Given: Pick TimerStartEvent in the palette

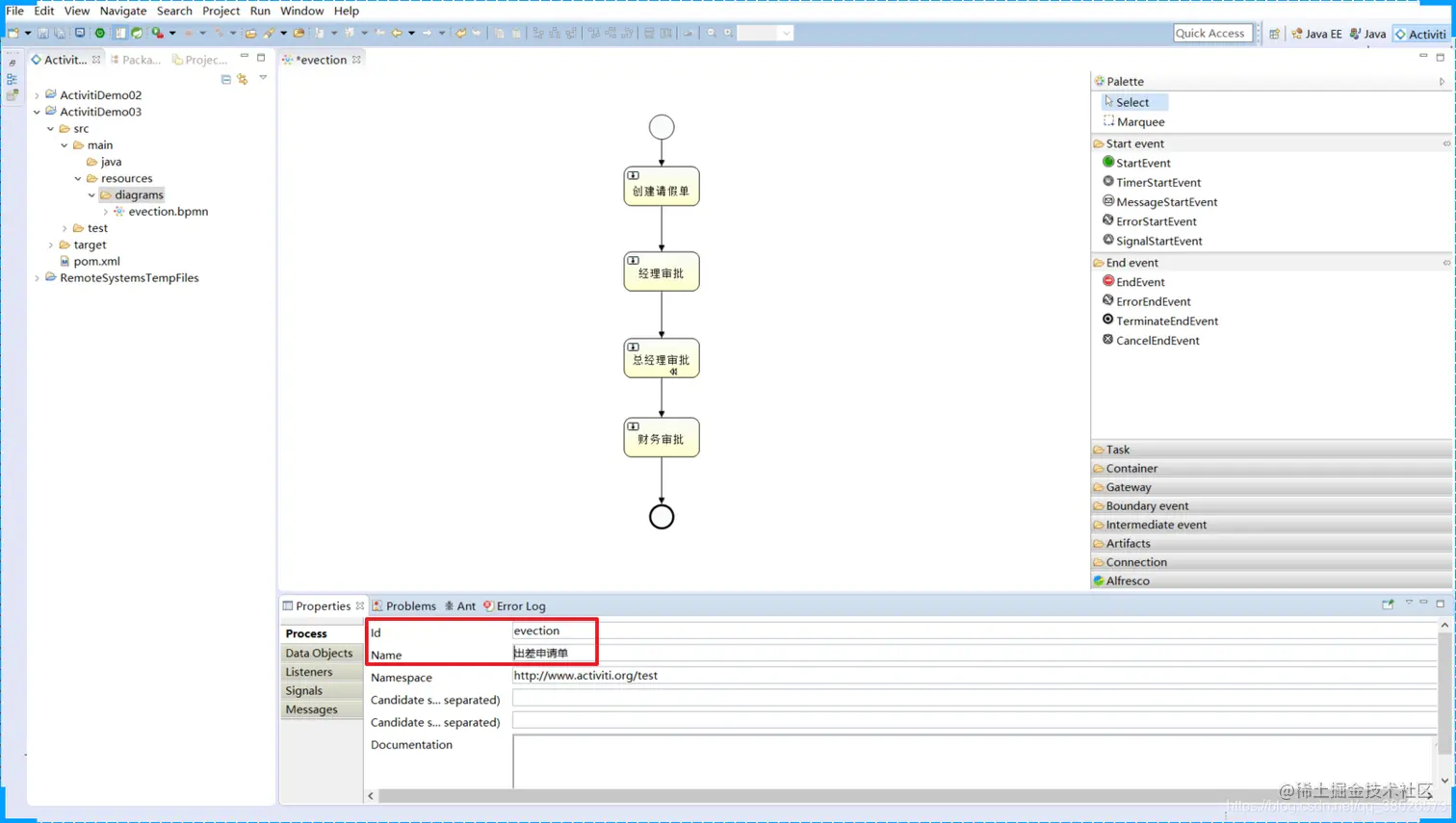Looking at the screenshot, I should [x=1152, y=182].
